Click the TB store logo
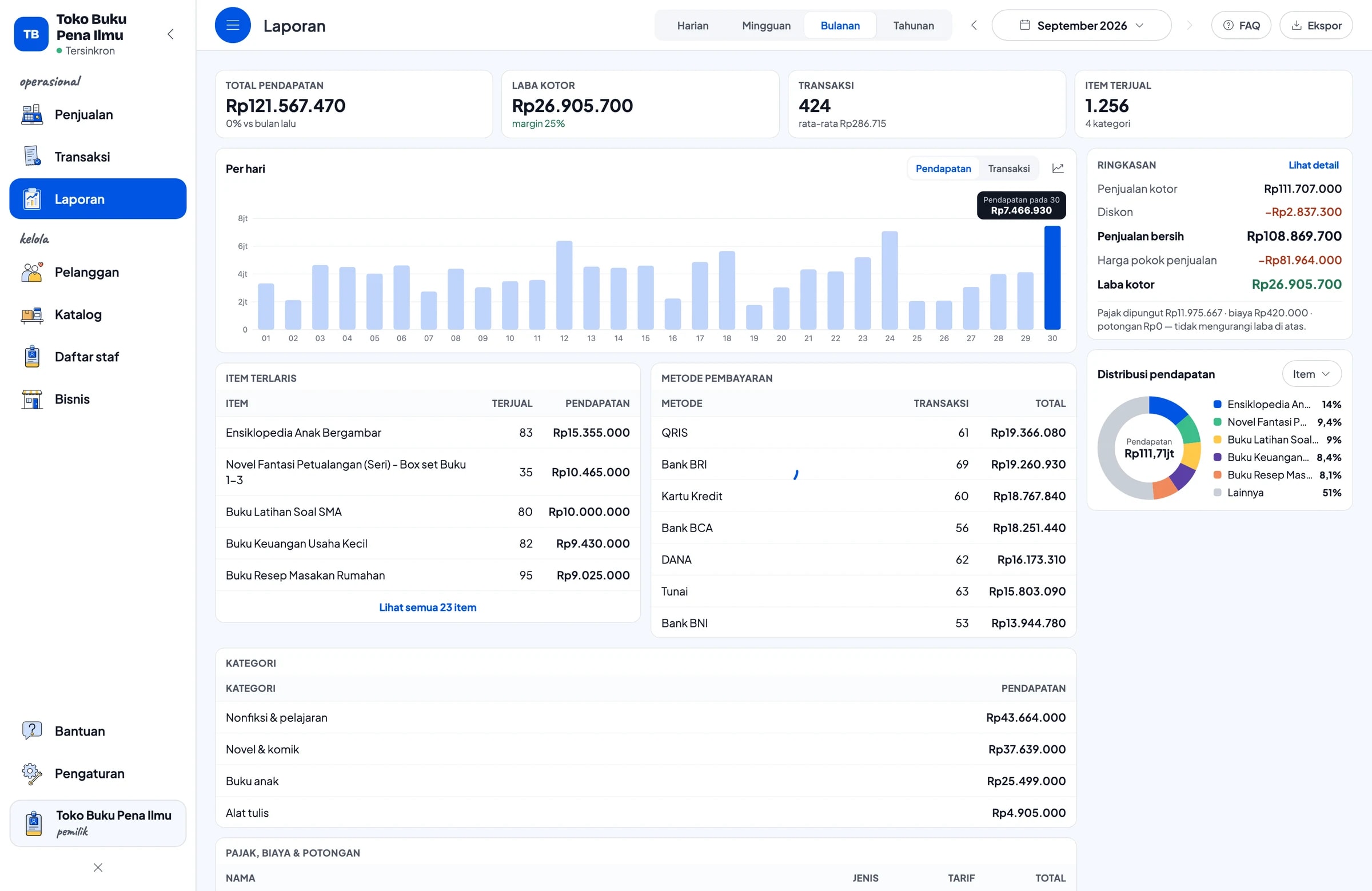The height and width of the screenshot is (891, 1372). 31,34
